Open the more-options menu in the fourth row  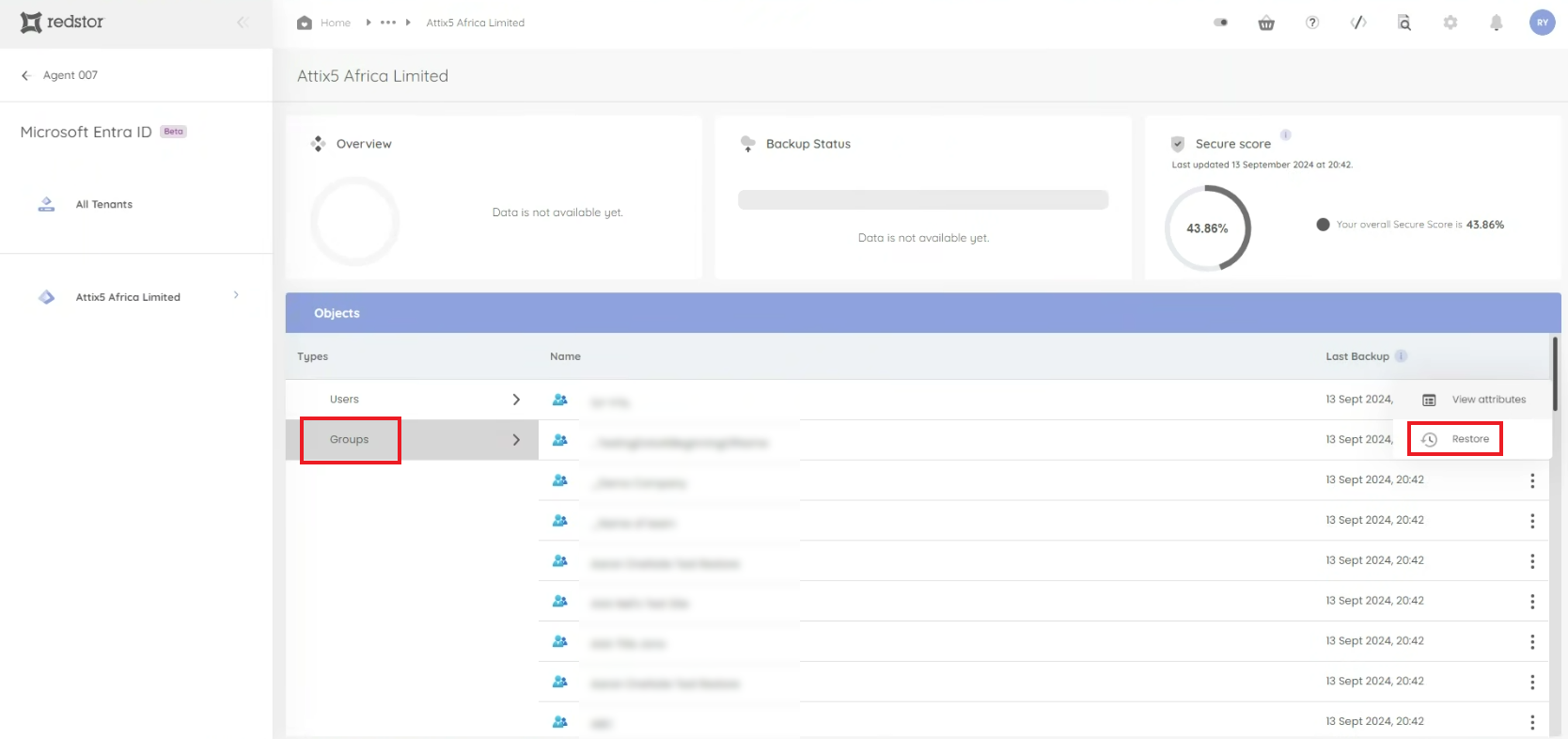click(1532, 521)
